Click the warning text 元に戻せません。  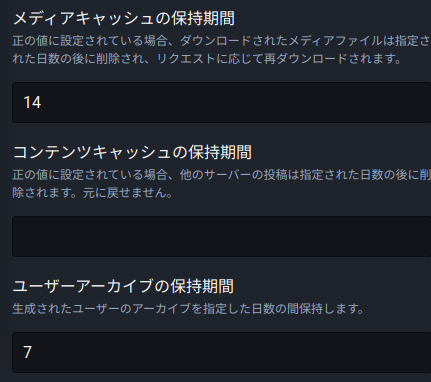pos(127,193)
